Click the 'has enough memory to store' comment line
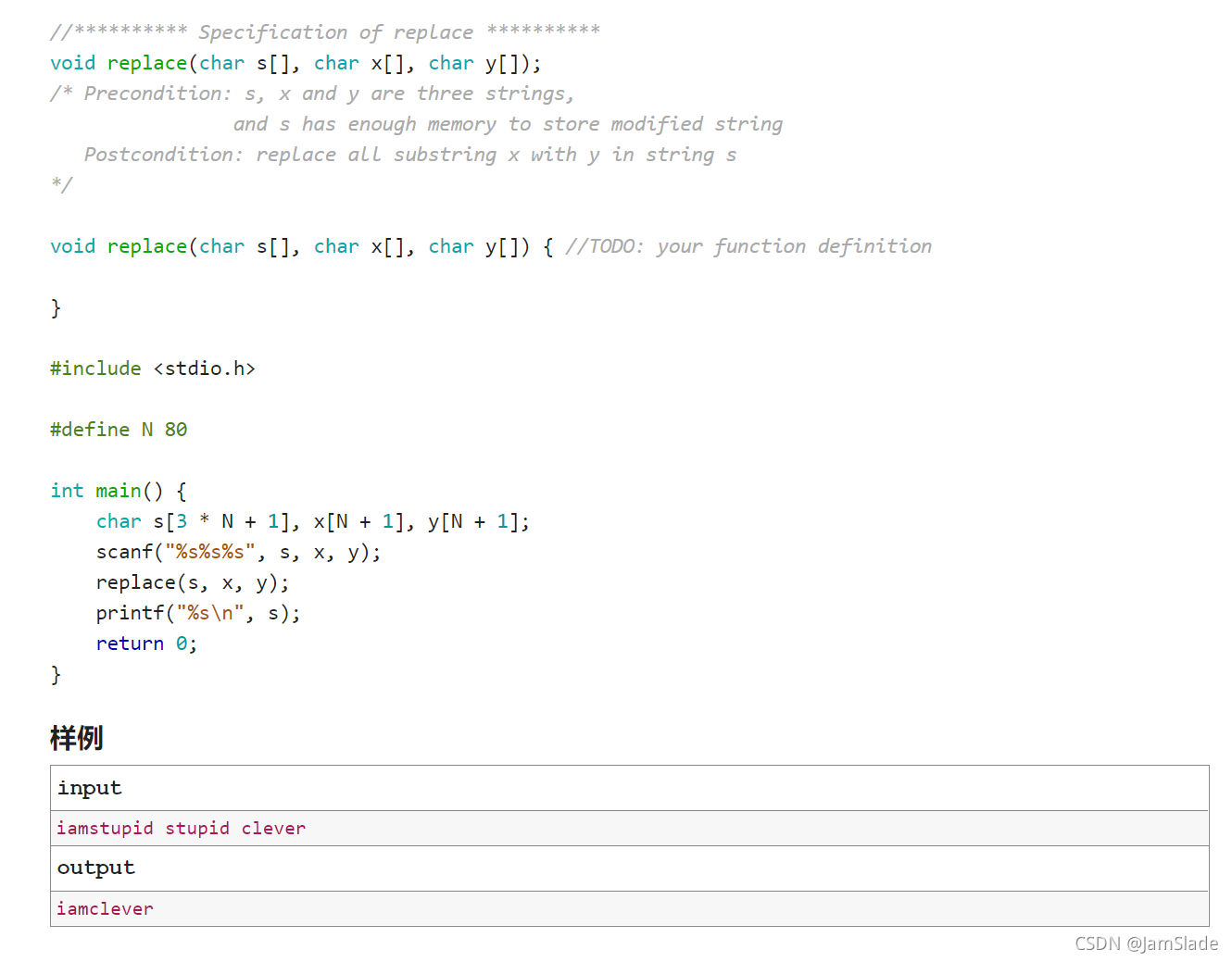 [x=508, y=124]
